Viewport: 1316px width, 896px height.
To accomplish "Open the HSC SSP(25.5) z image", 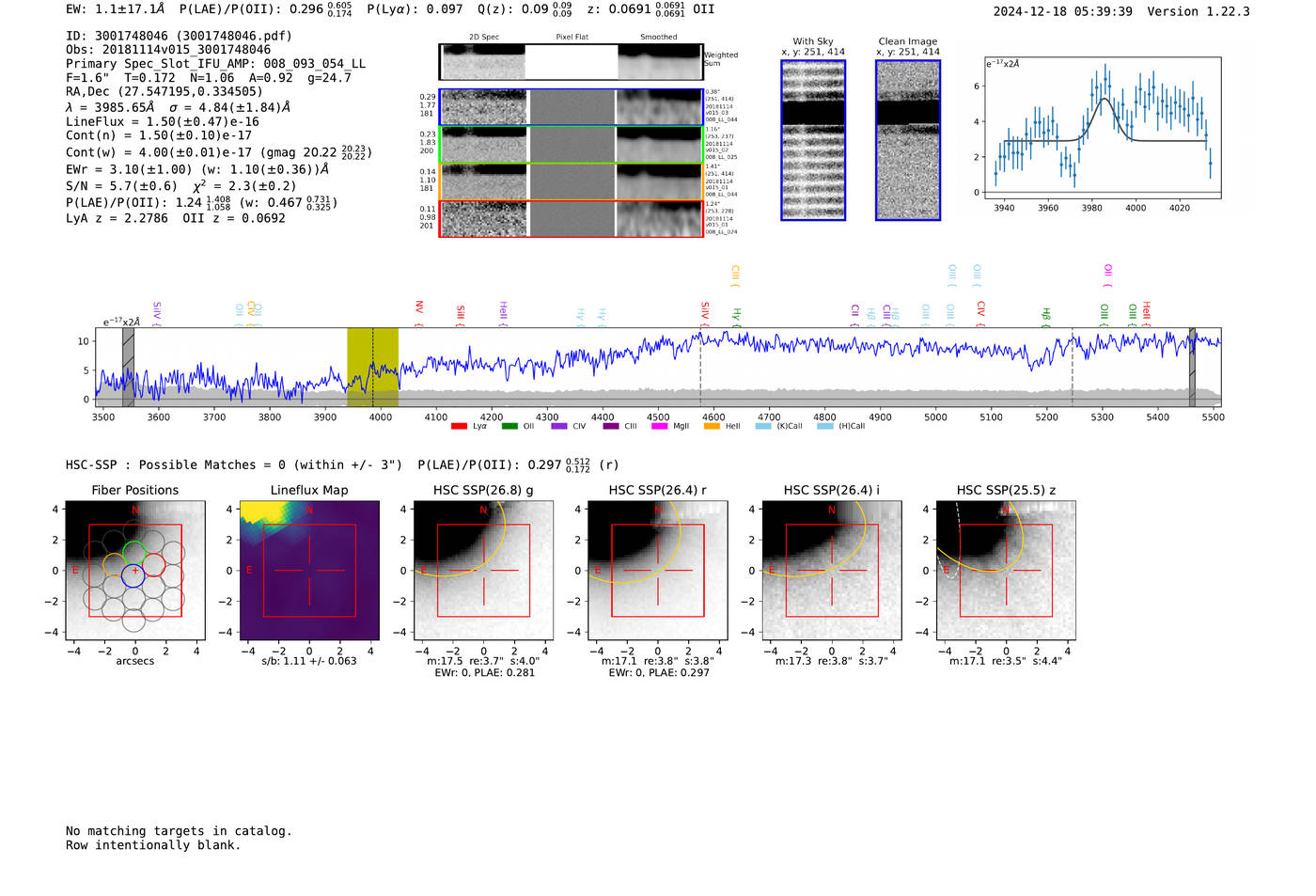I will point(1006,571).
